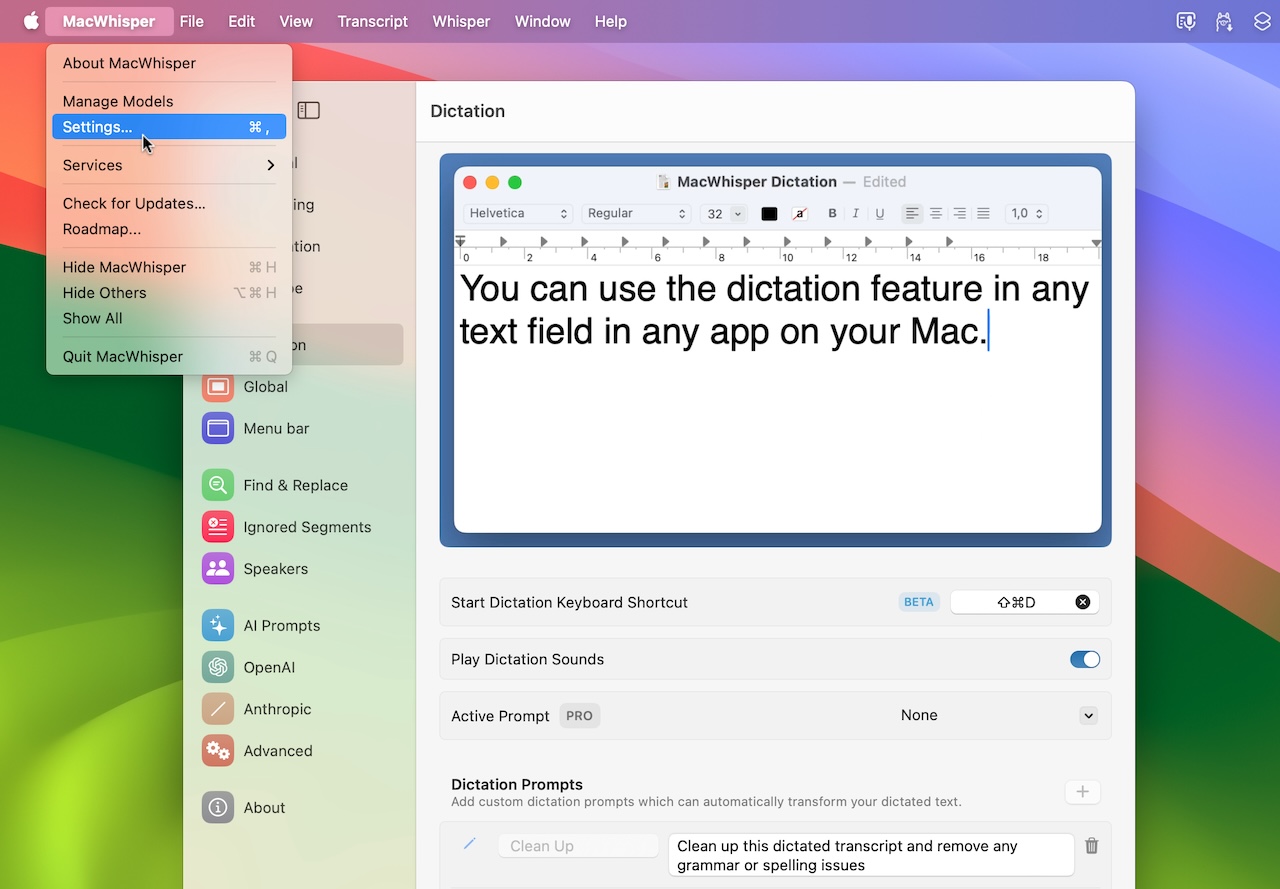Click the Bold formatting icon

coord(832,214)
